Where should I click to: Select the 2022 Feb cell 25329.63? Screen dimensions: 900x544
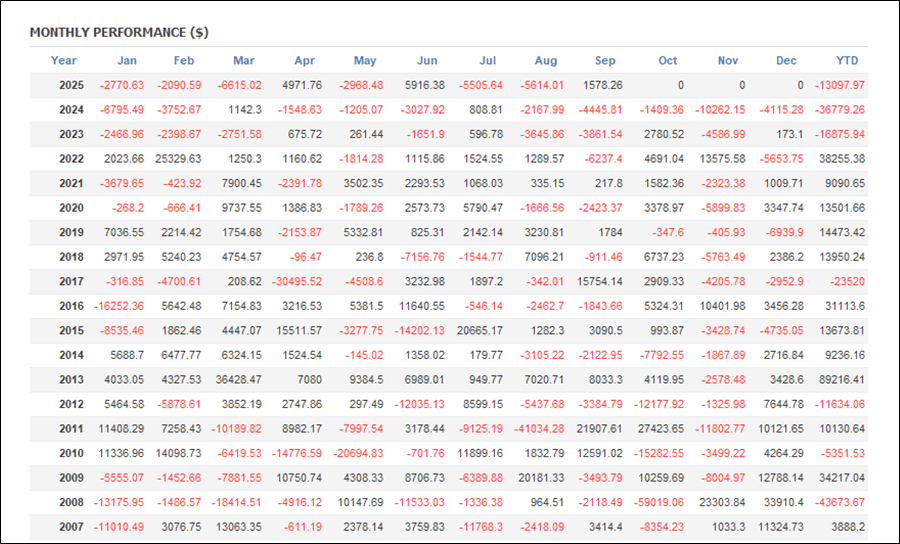tap(175, 159)
